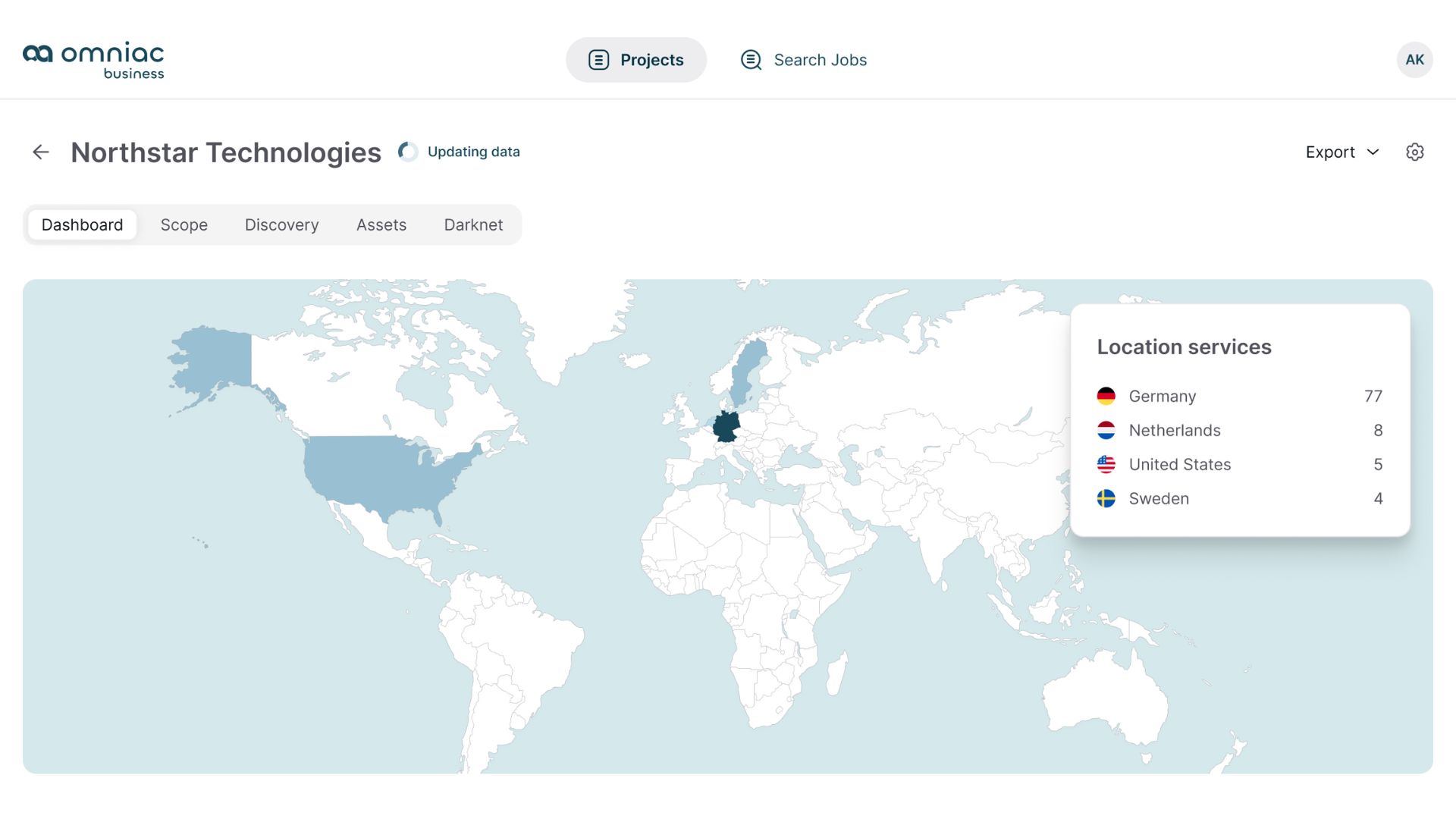Viewport: 1456px width, 819px height.
Task: Switch to the Scope tab
Action: pos(184,224)
